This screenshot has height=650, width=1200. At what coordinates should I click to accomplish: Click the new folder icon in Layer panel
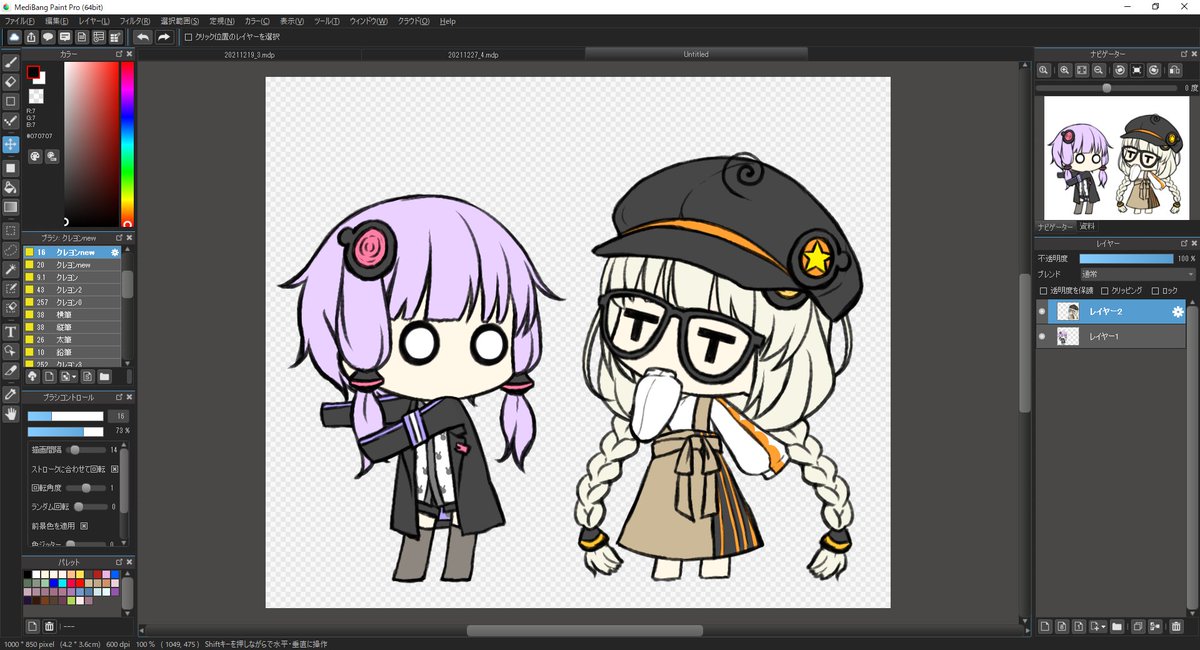pyautogui.click(x=1117, y=627)
